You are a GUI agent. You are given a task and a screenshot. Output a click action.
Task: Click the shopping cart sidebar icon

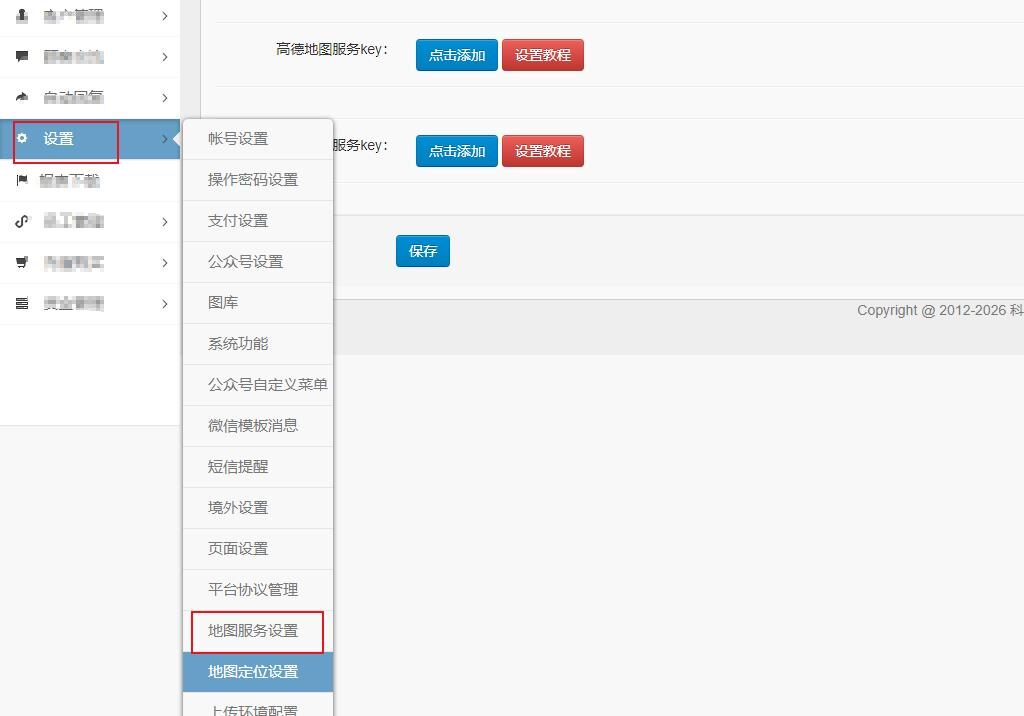point(22,262)
